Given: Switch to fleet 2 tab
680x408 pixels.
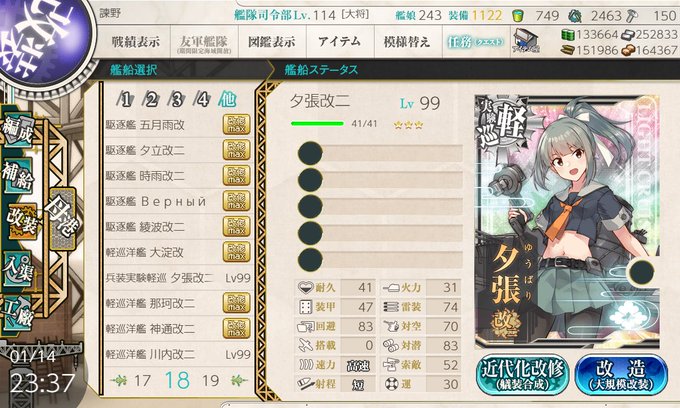Looking at the screenshot, I should 151,100.
